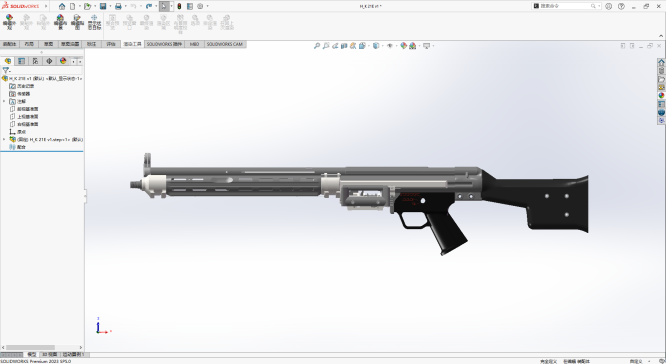Switch to DisplayManager tab
The height and width of the screenshot is (364, 666).
click(x=63, y=61)
